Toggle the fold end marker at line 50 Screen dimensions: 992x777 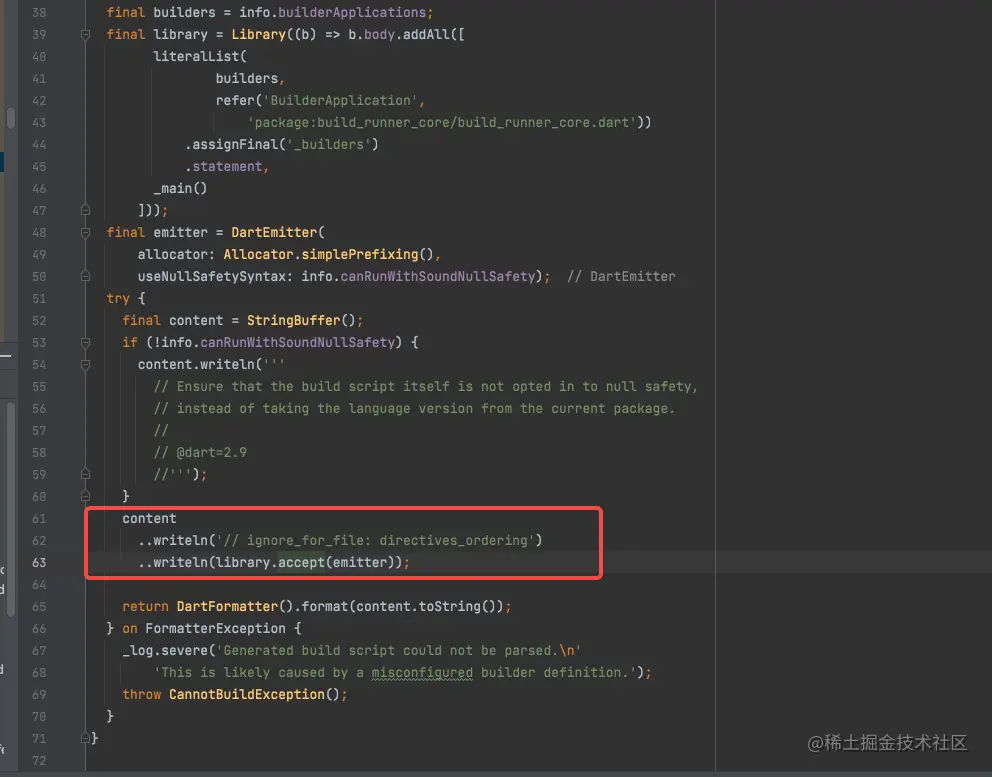point(85,277)
